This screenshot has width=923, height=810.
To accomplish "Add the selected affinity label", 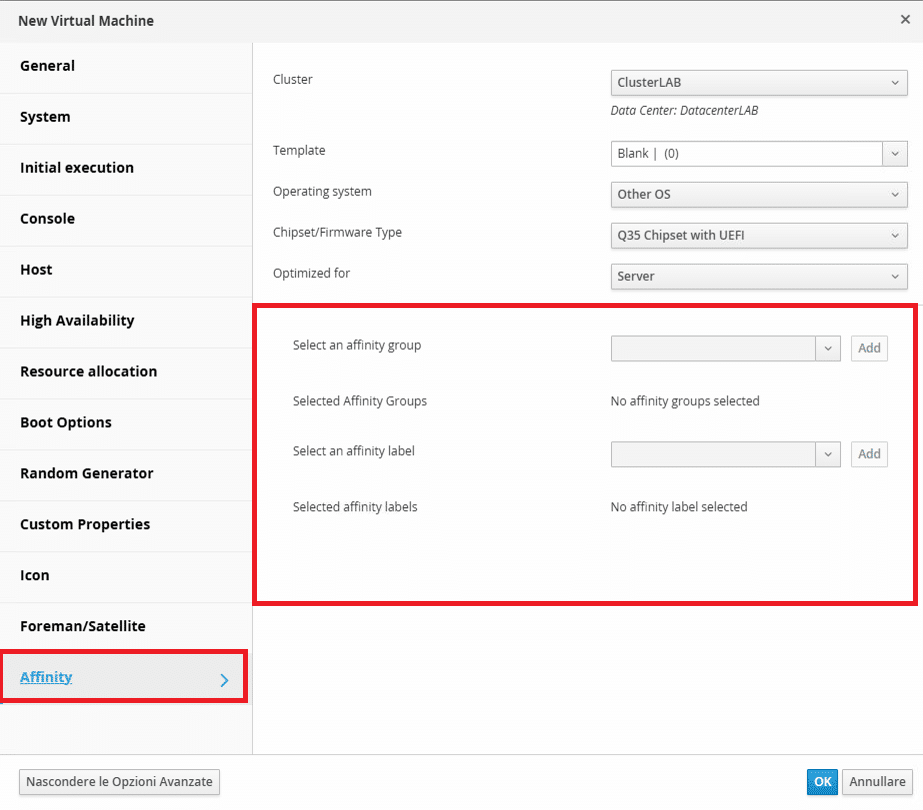I will [869, 454].
